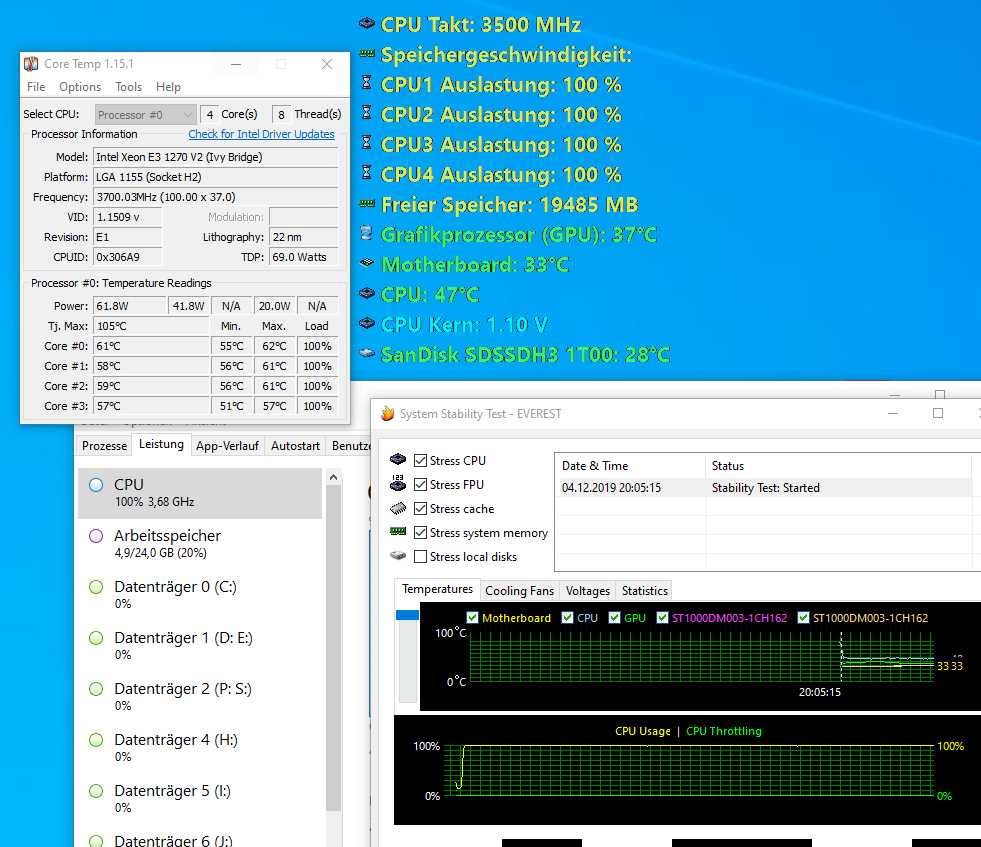Uncheck the Stress system memory checkbox
This screenshot has height=847, width=981.
[420, 533]
